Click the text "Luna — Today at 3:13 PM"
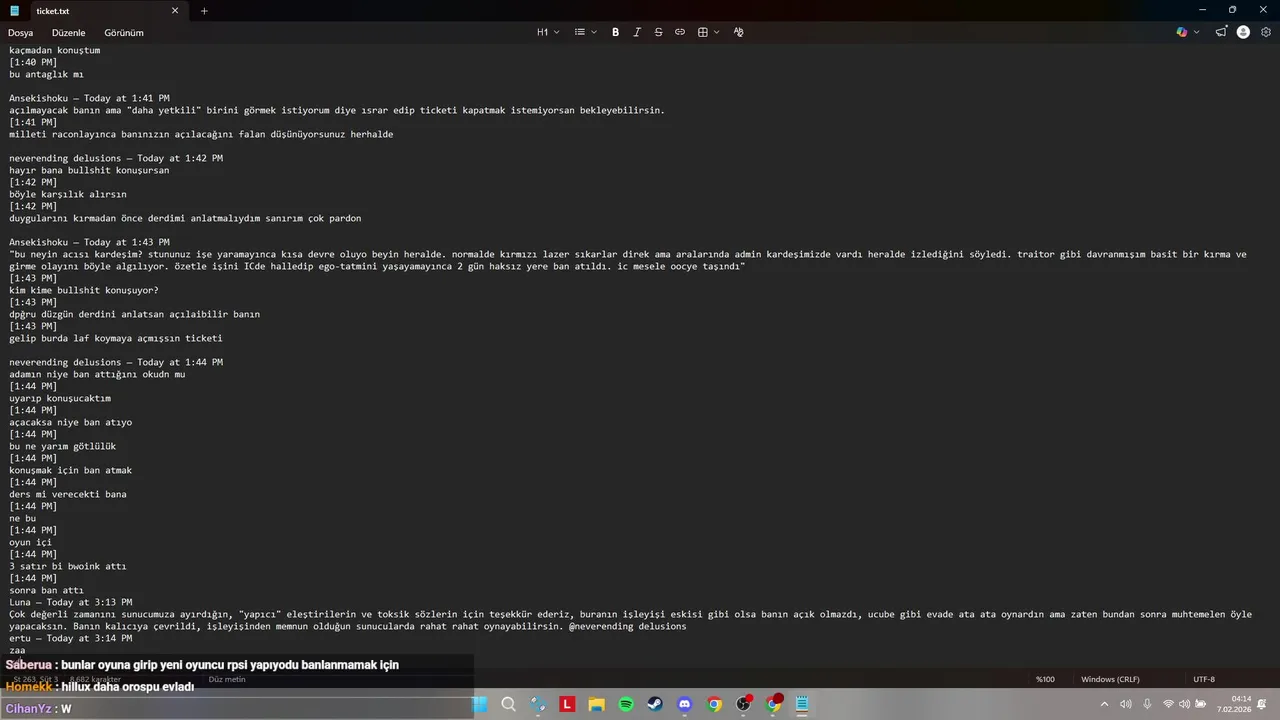Screen dimensions: 1280x720 pos(71,602)
